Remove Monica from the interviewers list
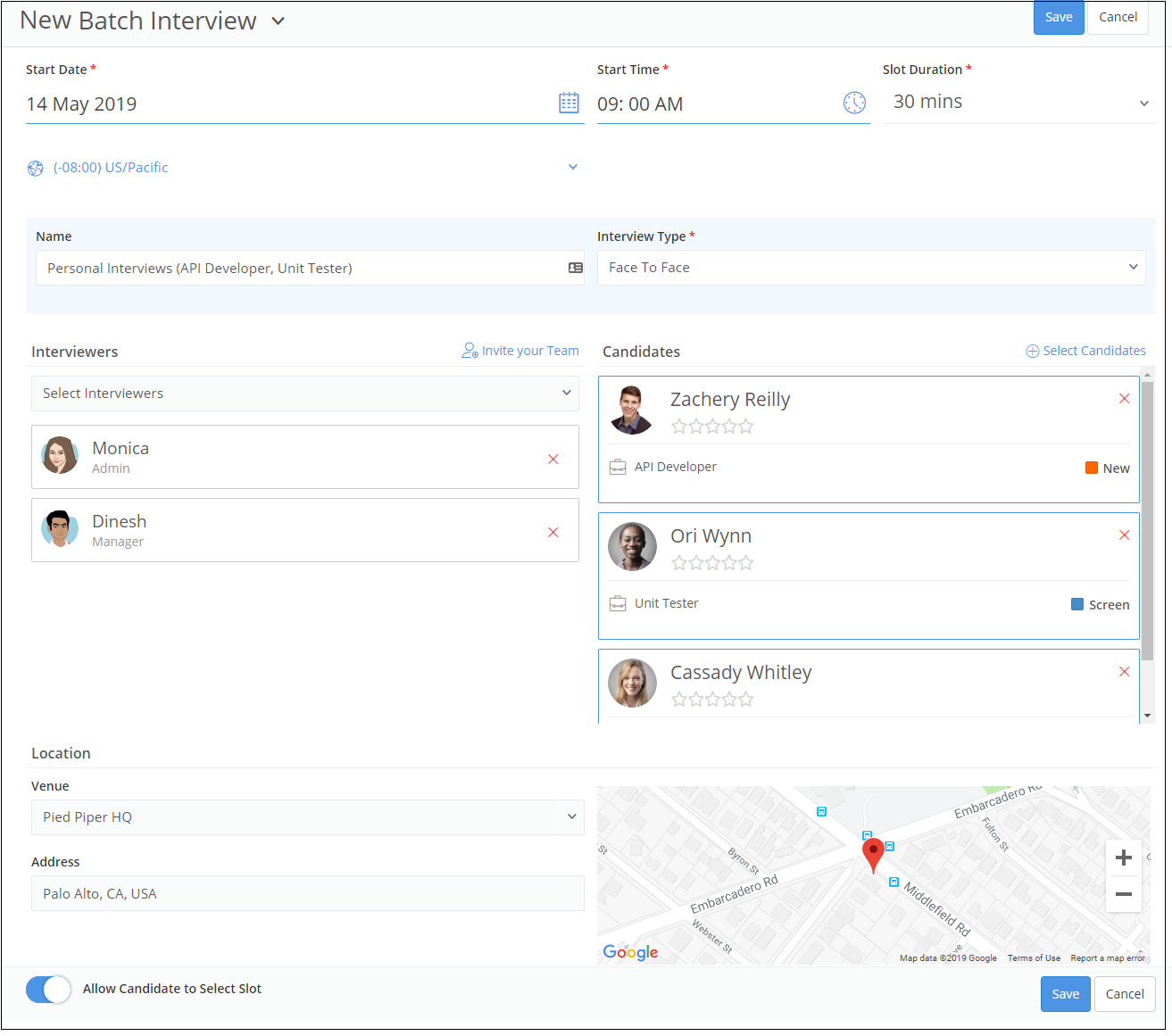 [x=553, y=459]
